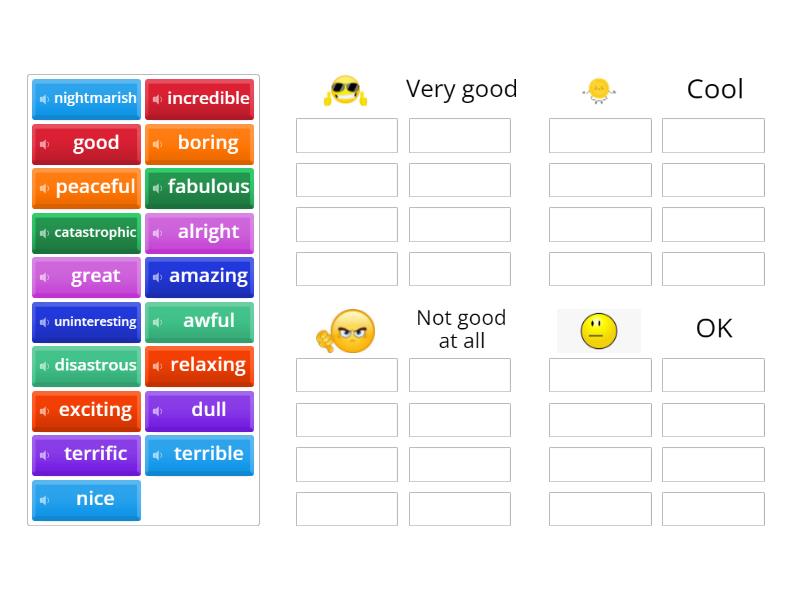Play the pronunciation of 'fabulous'
This screenshot has width=800, height=600.
[159, 188]
